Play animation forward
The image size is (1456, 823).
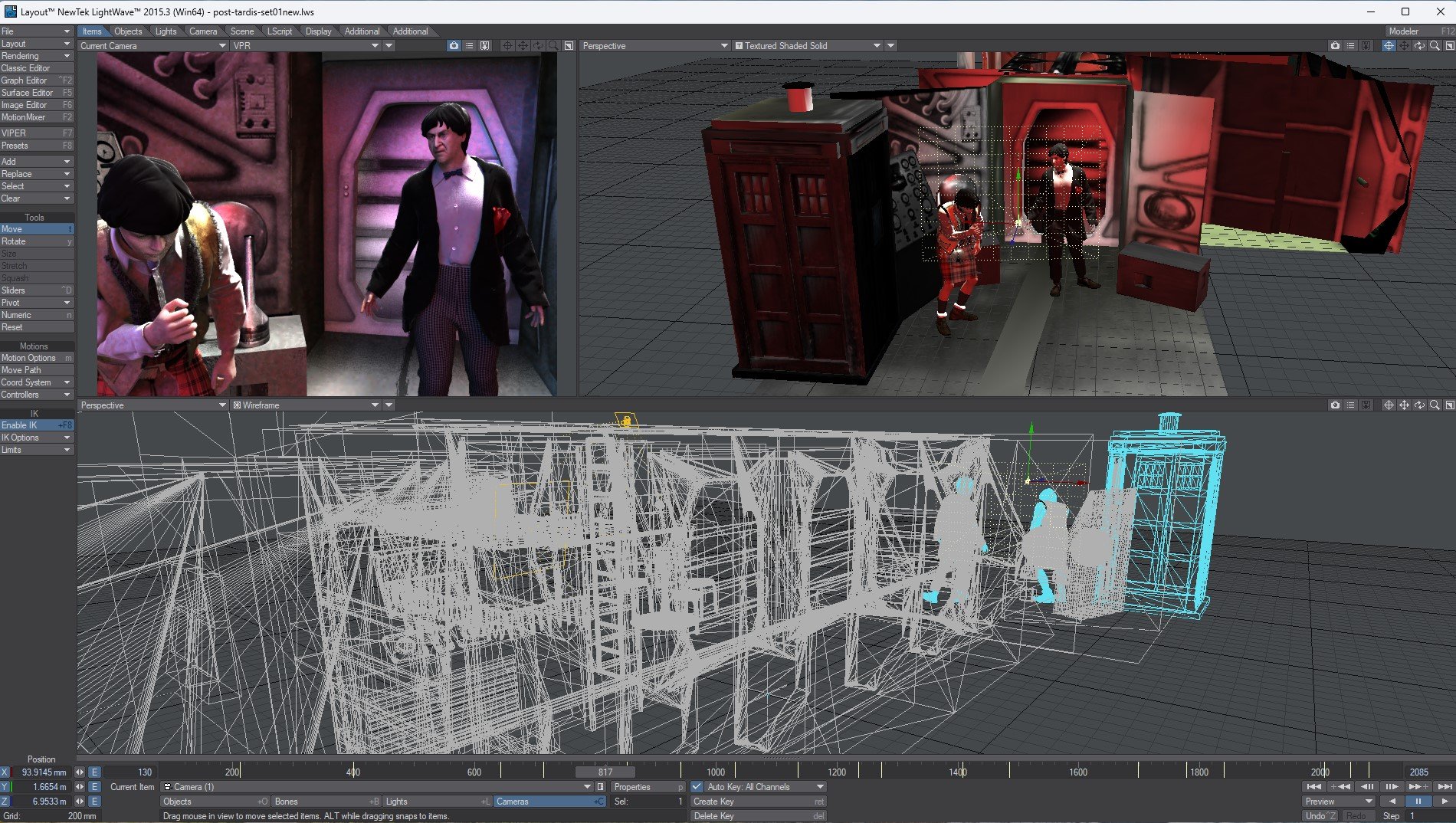point(1444,802)
